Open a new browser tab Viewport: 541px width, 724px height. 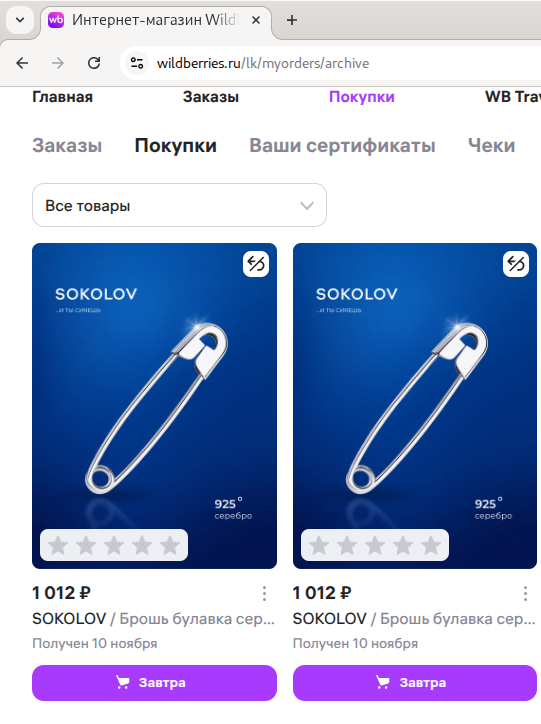tap(292, 20)
